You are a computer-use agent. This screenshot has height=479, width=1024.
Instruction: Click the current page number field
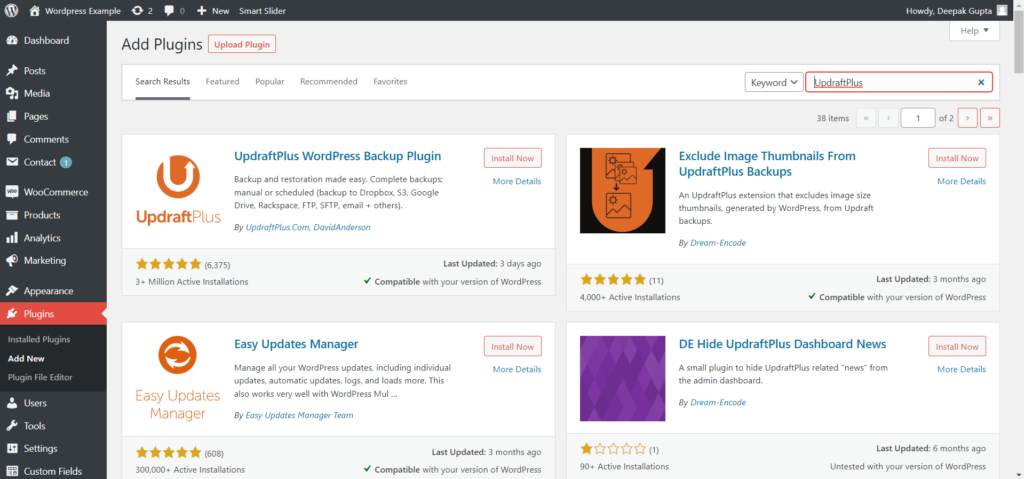coord(918,118)
